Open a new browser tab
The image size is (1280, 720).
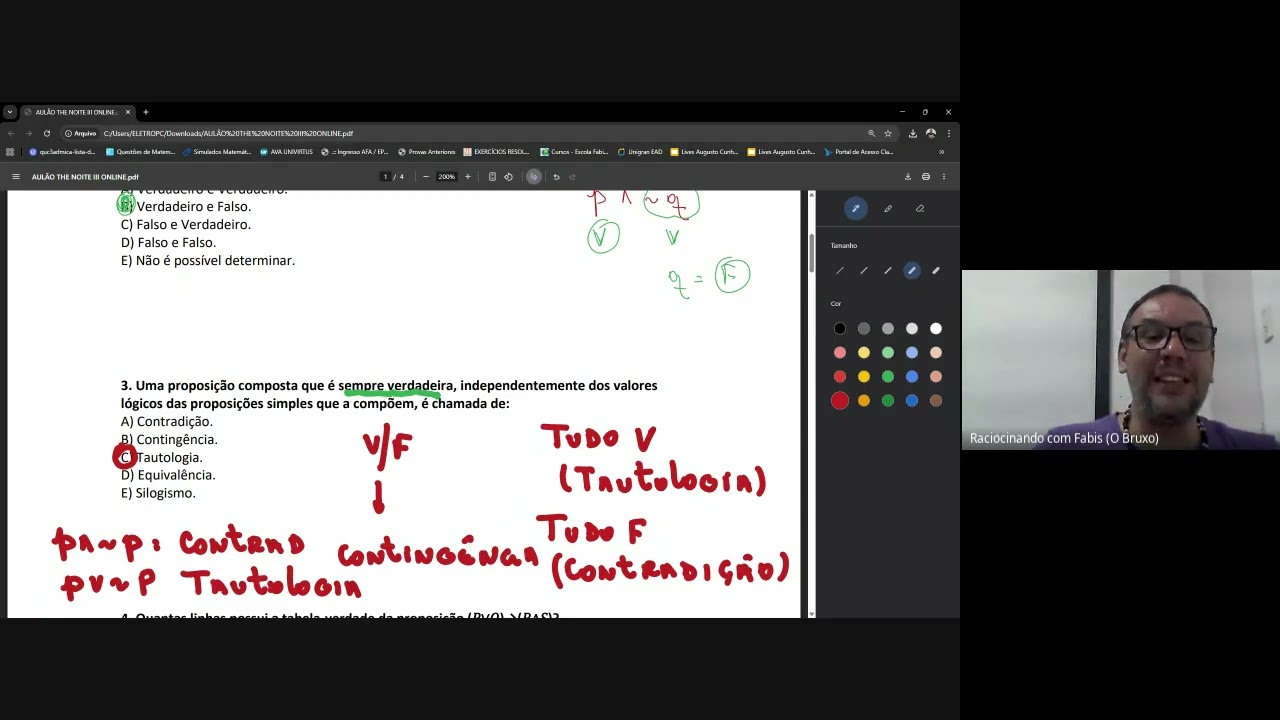click(146, 112)
